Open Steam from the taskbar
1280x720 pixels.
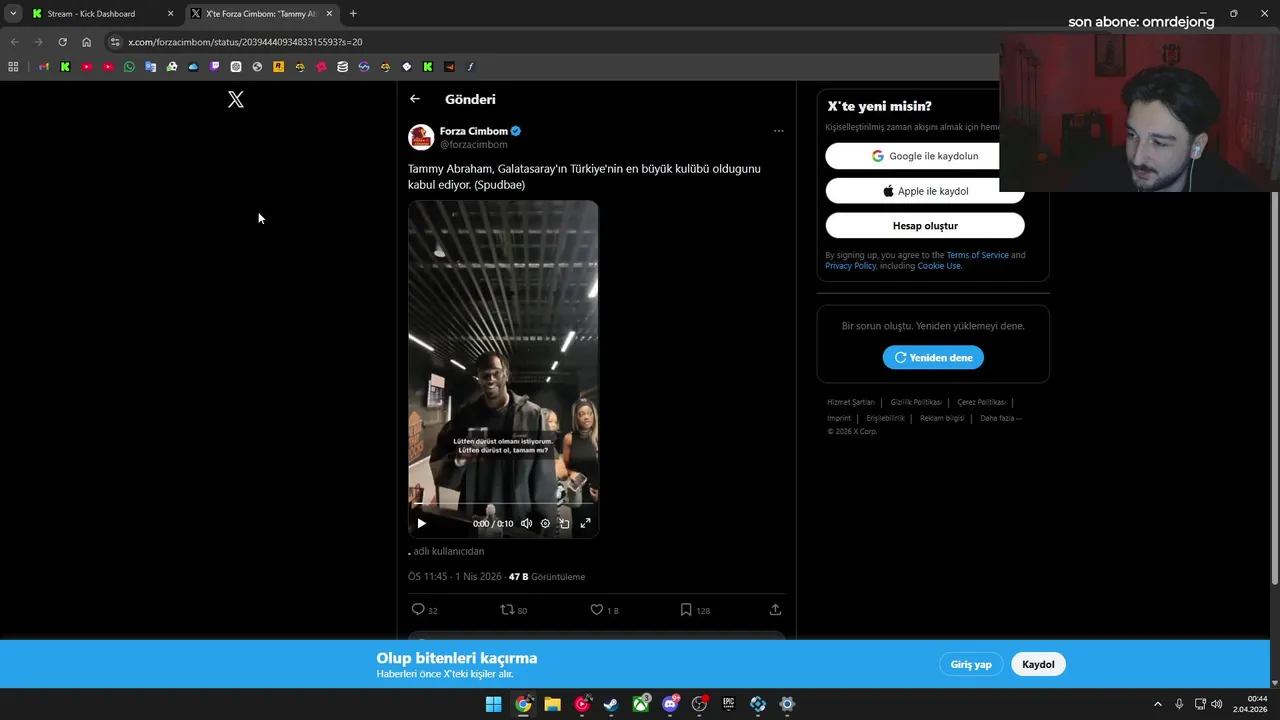pyautogui.click(x=611, y=704)
